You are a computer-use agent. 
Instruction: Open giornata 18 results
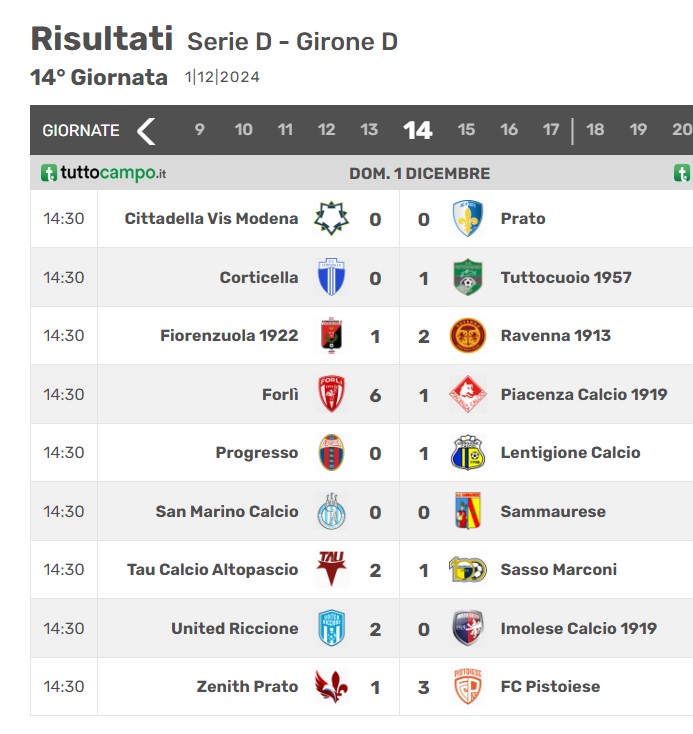595,130
